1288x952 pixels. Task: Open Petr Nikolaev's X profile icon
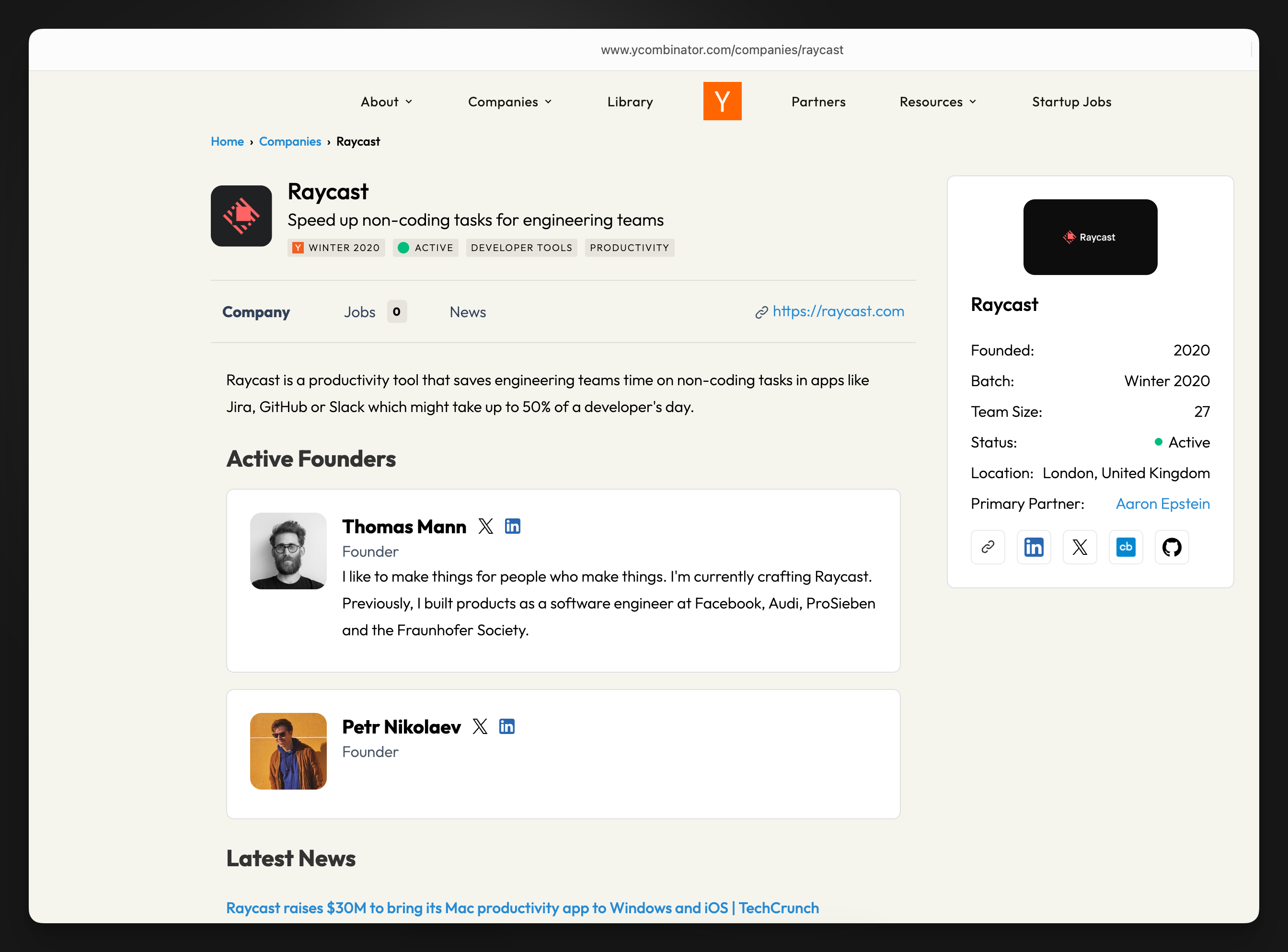[x=480, y=726]
